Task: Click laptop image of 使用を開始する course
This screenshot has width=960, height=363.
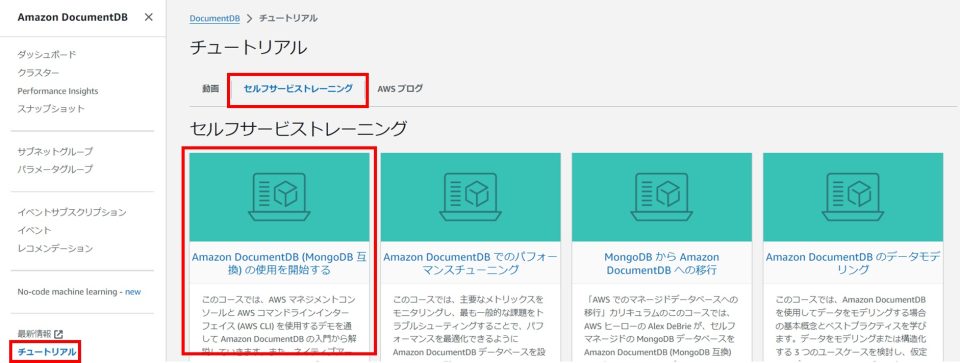Action: click(x=279, y=197)
